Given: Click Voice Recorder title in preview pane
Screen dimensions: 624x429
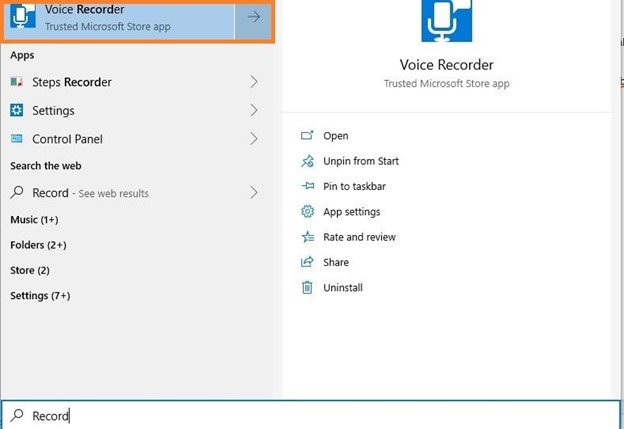Looking at the screenshot, I should coord(447,65).
